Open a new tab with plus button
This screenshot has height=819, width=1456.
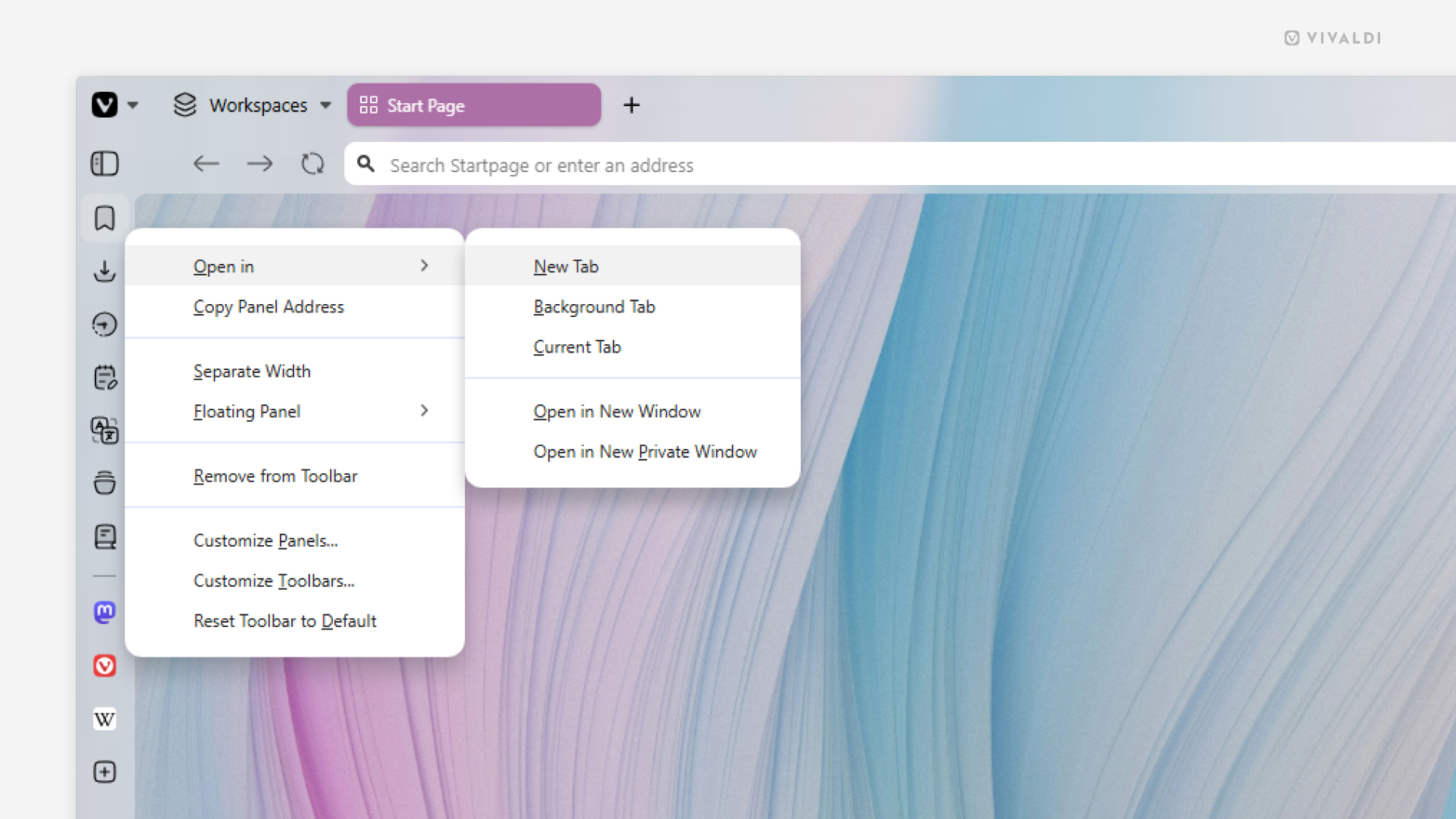pyautogui.click(x=631, y=105)
